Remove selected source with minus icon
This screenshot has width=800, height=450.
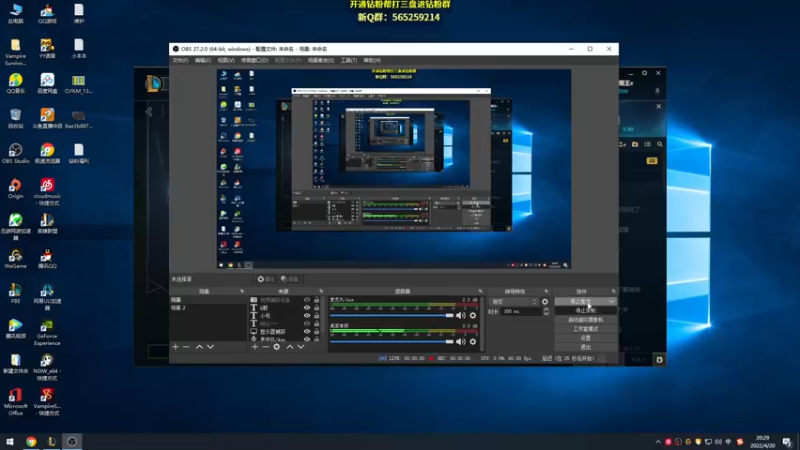[265, 347]
